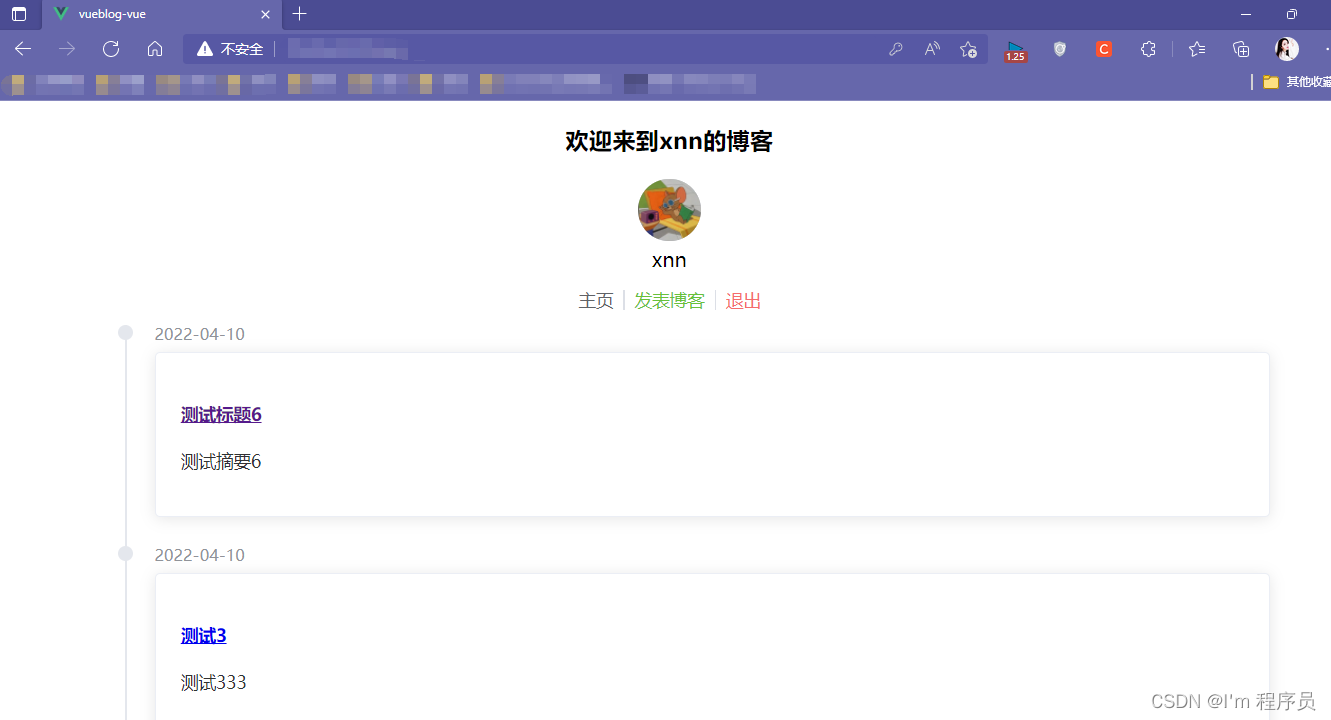Open the tab actions menu icon
The width and height of the screenshot is (1331, 720).
[19, 14]
